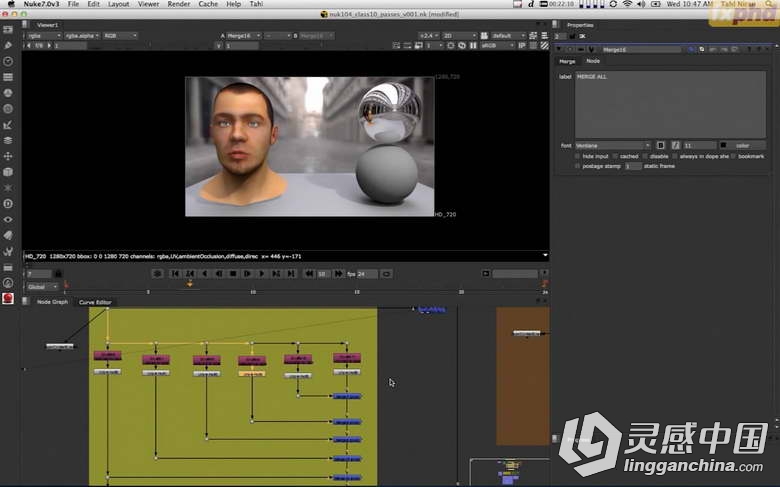Open the Keyer nodes toolbar icon
The height and width of the screenshot is (487, 780).
point(8,125)
